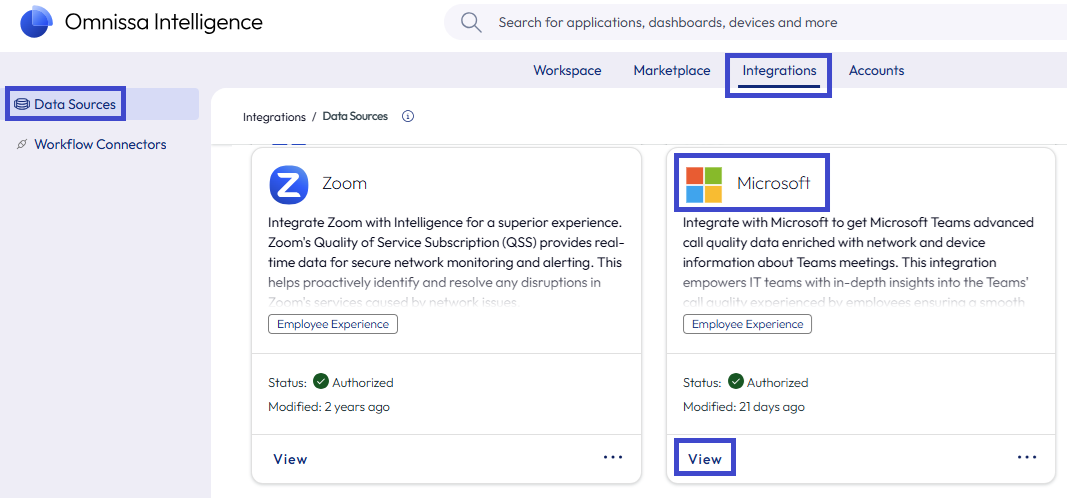Focus the search applications and dashboards field

tap(755, 22)
